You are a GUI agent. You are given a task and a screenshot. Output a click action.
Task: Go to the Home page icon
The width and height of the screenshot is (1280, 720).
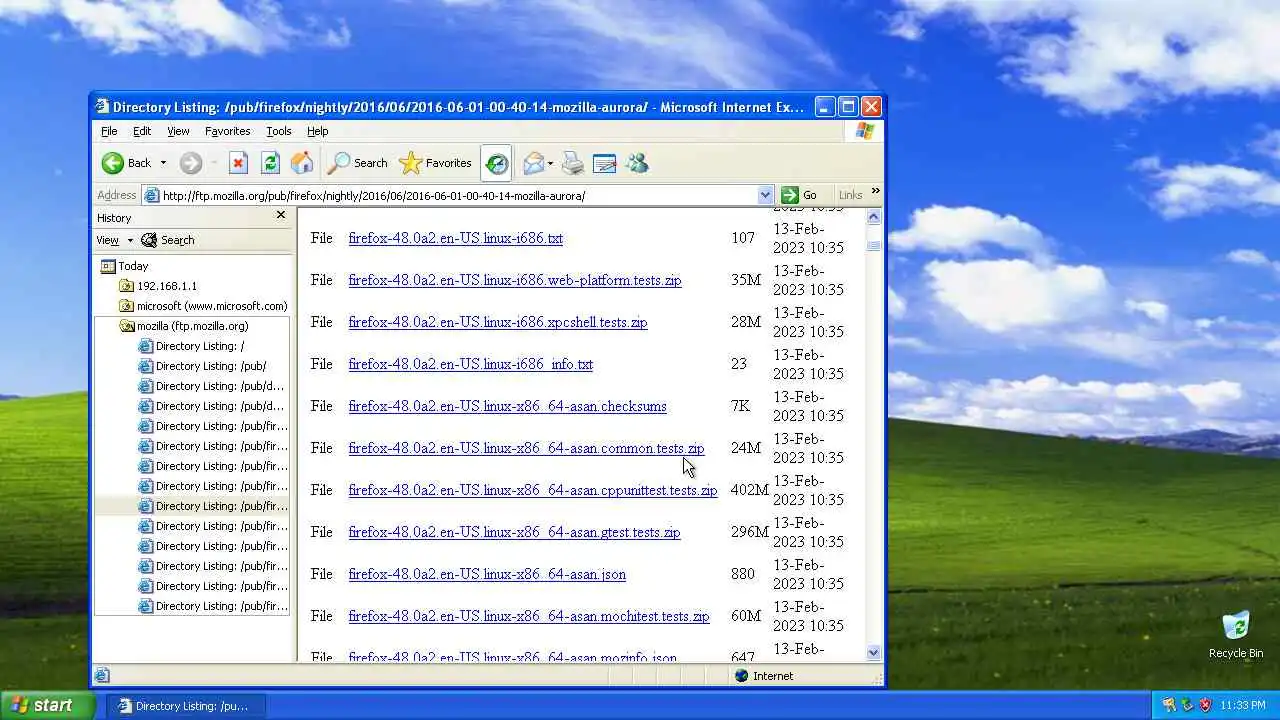click(x=302, y=163)
